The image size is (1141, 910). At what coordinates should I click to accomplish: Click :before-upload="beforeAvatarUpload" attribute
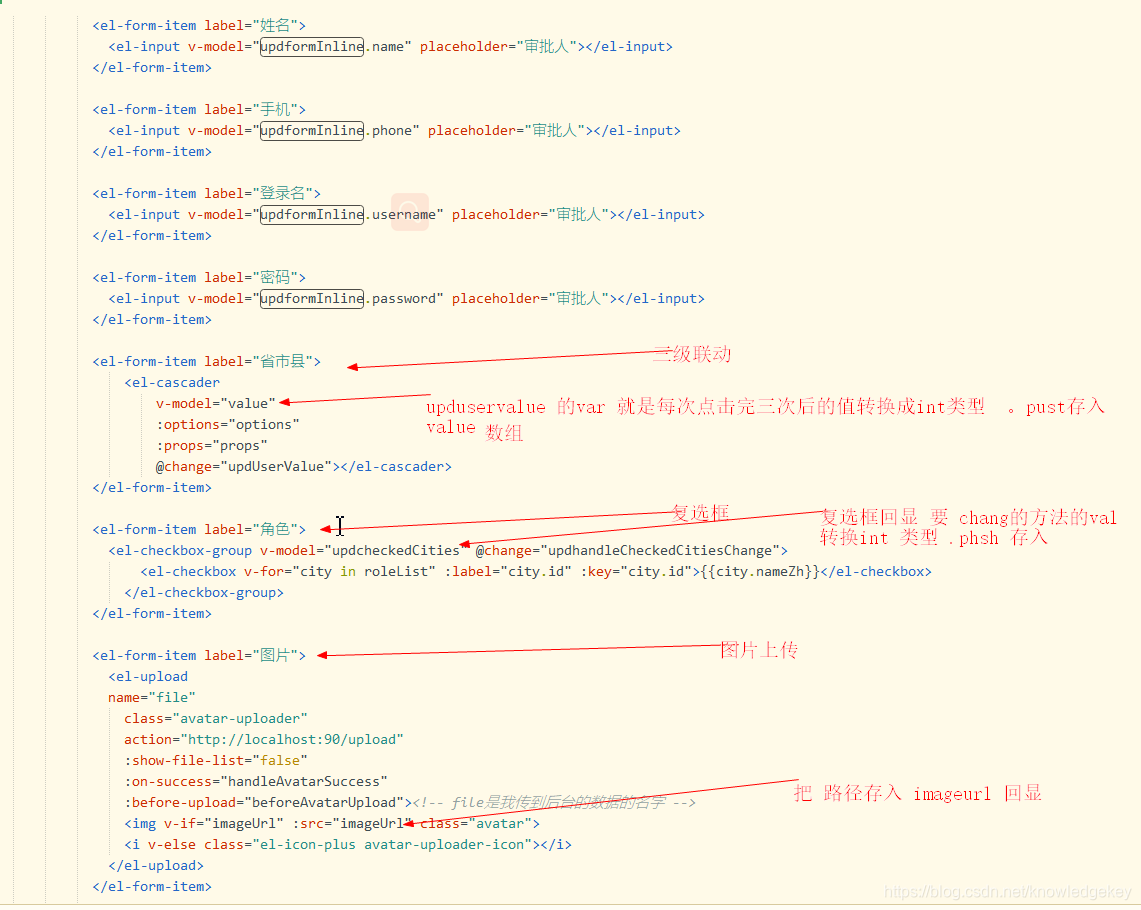pos(264,802)
